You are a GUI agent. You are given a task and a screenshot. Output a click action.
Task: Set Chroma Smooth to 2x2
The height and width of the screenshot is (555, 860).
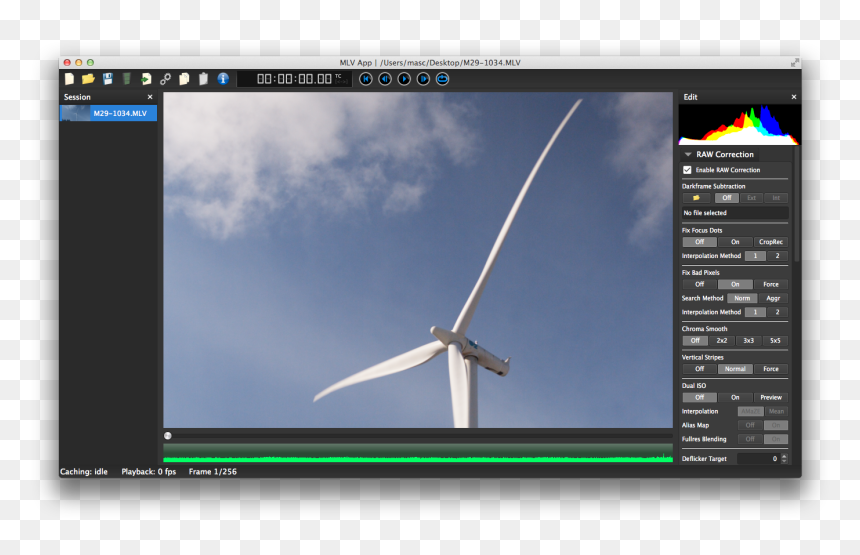coord(722,341)
